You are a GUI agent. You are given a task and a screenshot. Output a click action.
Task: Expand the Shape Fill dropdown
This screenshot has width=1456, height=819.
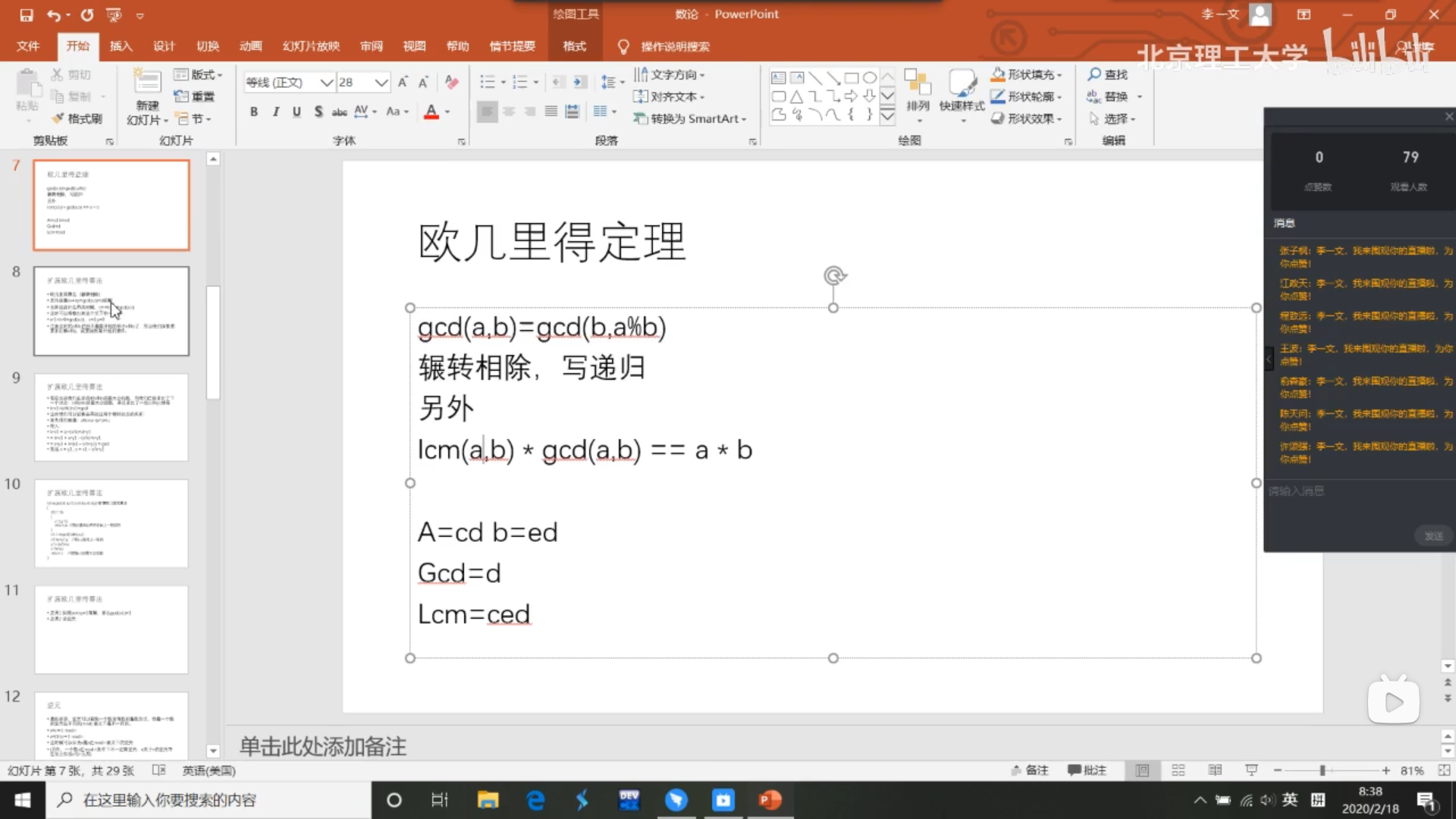(x=1059, y=74)
